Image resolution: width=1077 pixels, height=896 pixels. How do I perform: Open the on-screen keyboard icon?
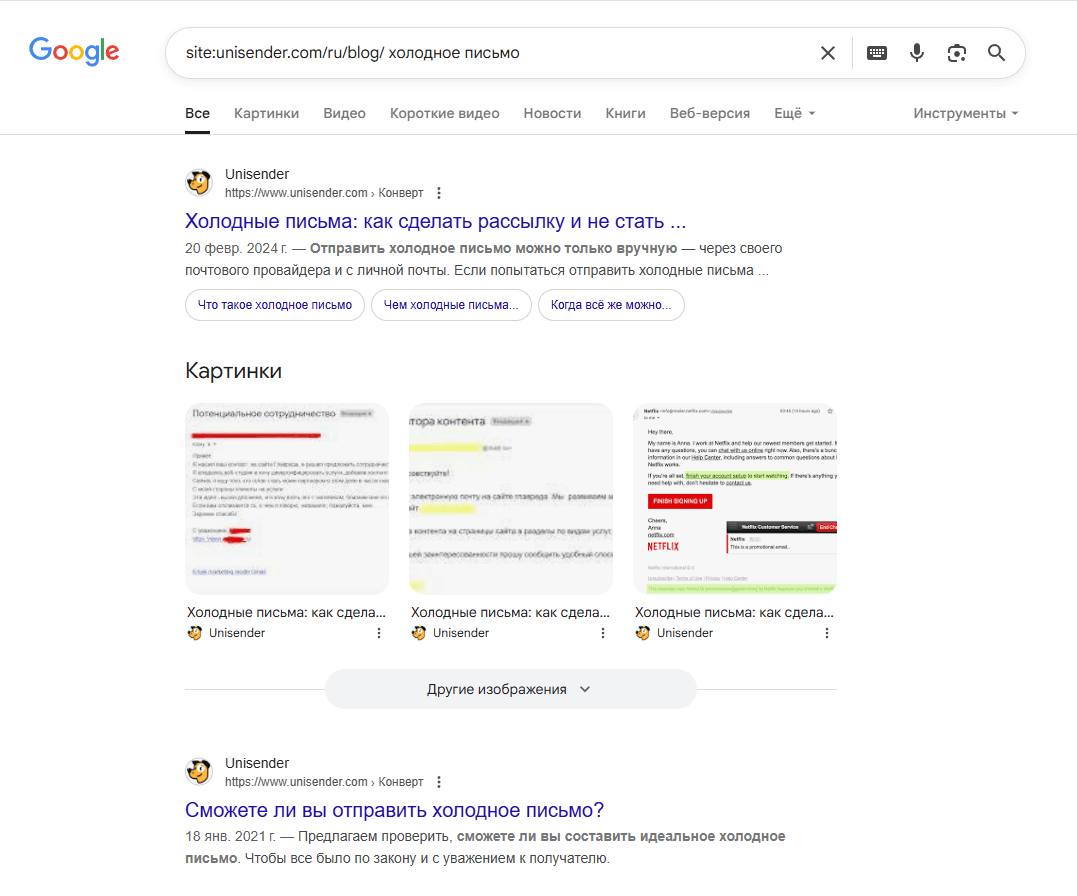pyautogui.click(x=876, y=53)
